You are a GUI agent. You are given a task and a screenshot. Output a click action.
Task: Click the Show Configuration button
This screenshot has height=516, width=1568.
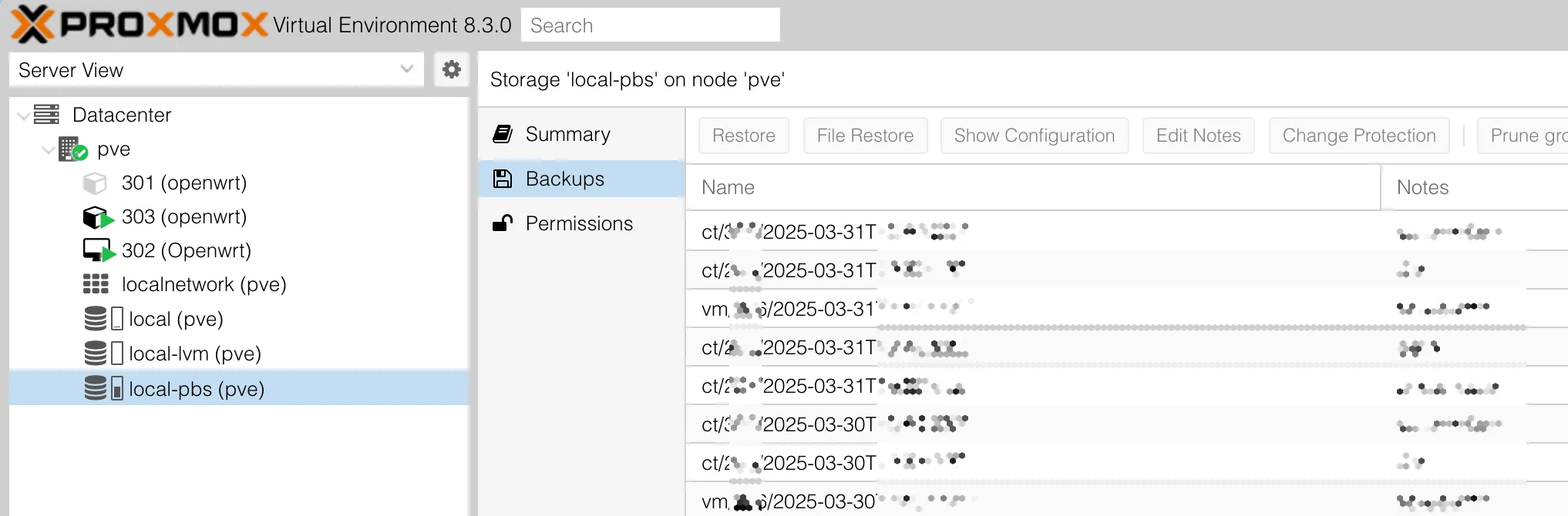tap(1035, 136)
